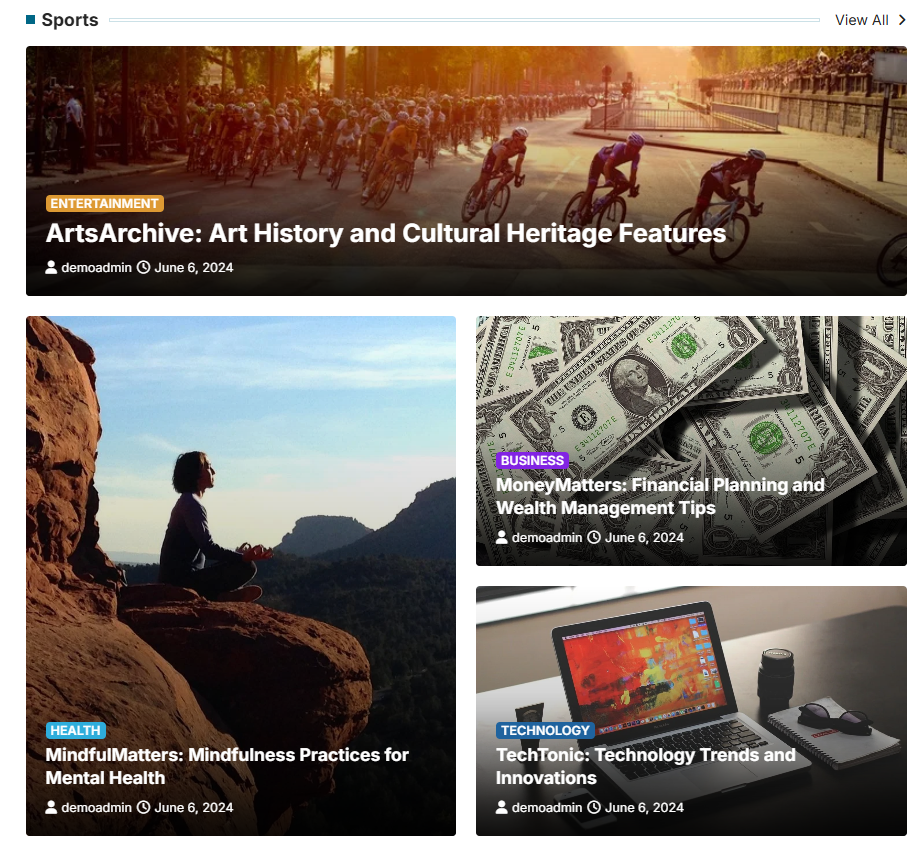This screenshot has height=852, width=922.
Task: Click the user icon on MoneyMatters post
Action: click(502, 537)
